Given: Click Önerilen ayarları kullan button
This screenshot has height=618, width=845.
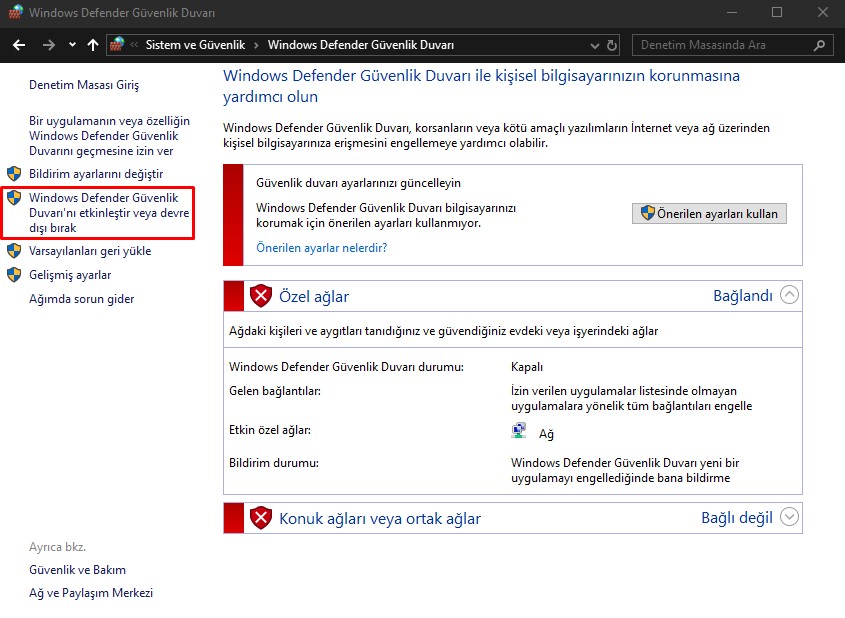Looking at the screenshot, I should 709,213.
